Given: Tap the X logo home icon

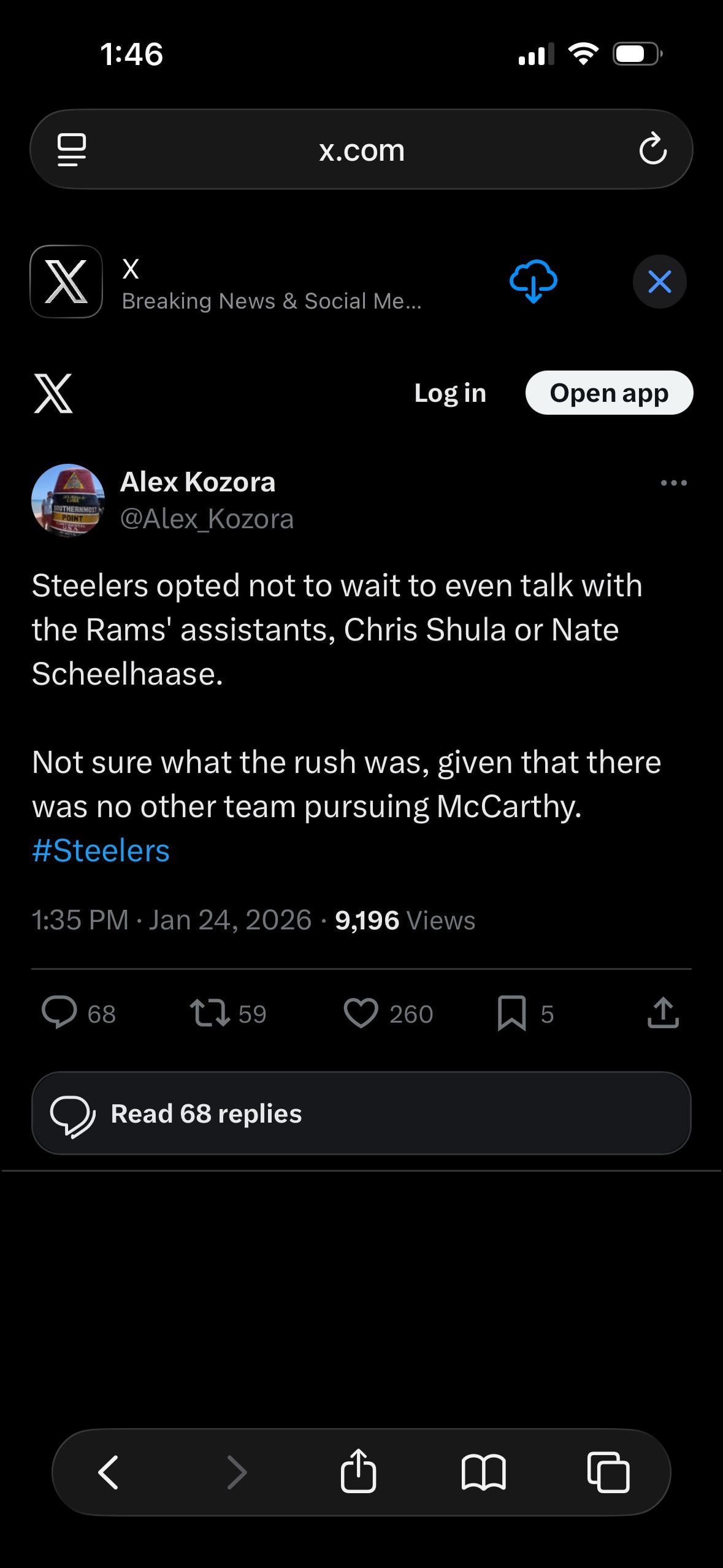Looking at the screenshot, I should pyautogui.click(x=53, y=393).
